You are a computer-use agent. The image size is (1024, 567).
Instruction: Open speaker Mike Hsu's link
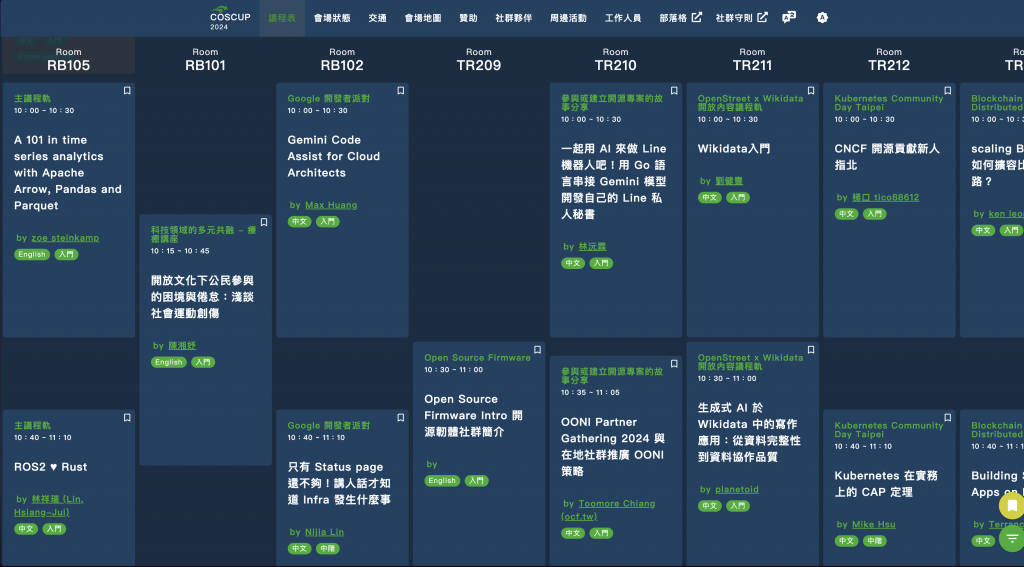click(x=874, y=525)
